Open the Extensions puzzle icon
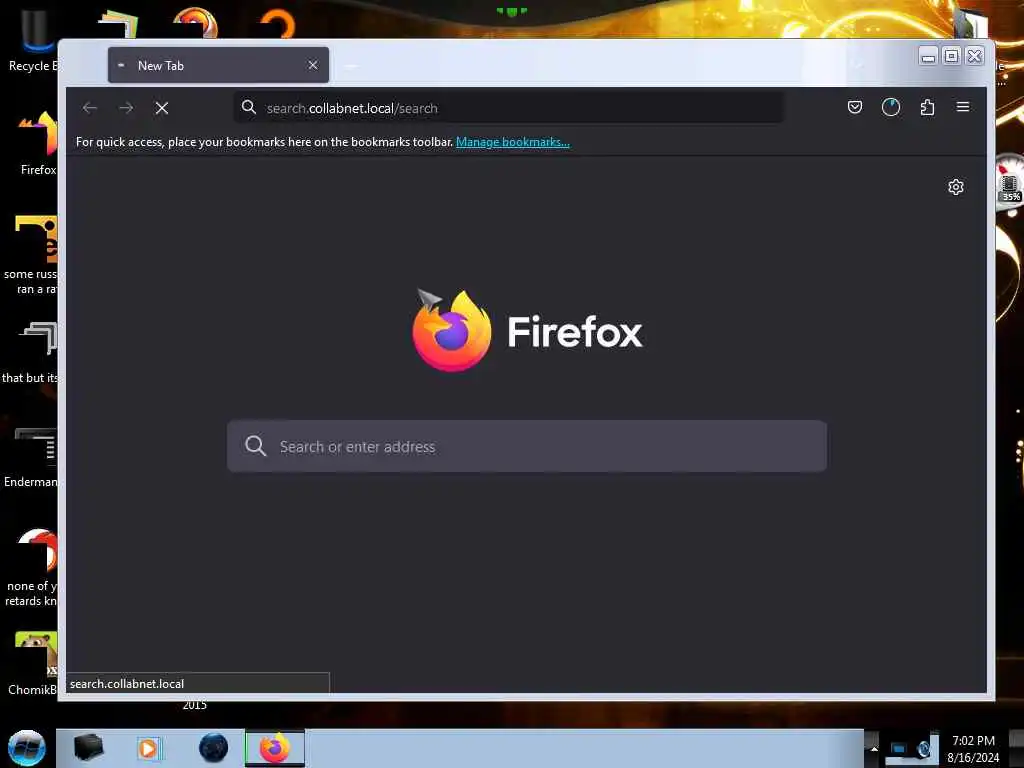 (927, 107)
